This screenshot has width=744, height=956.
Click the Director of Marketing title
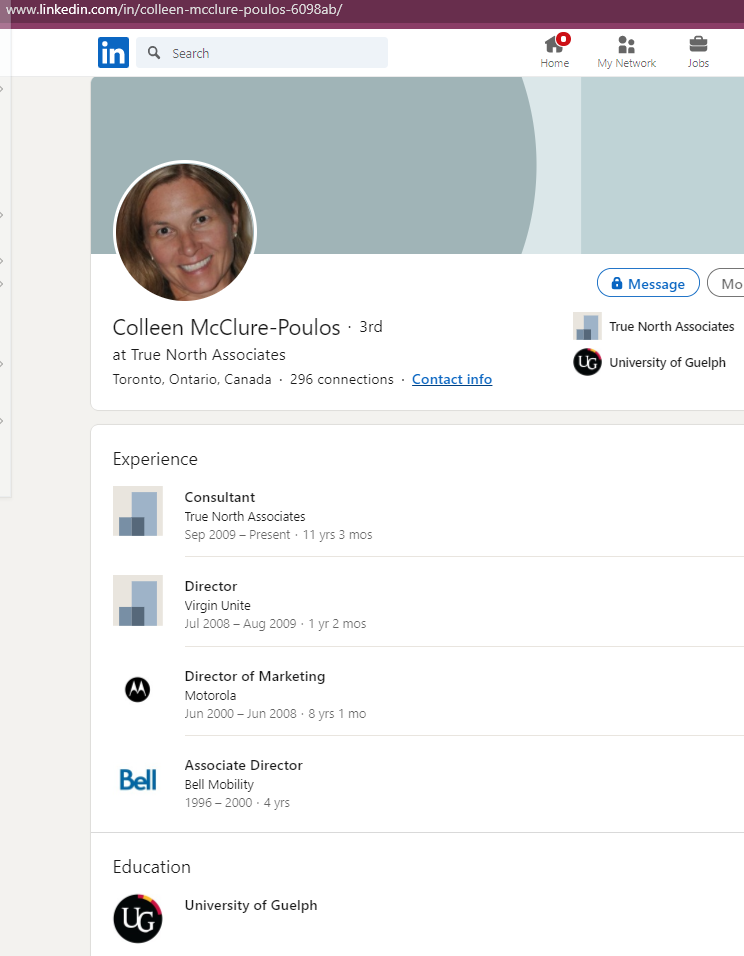point(255,676)
